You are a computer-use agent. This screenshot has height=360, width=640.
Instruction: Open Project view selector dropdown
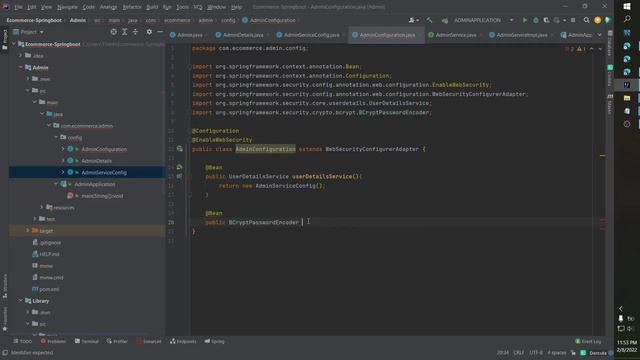tap(29, 32)
